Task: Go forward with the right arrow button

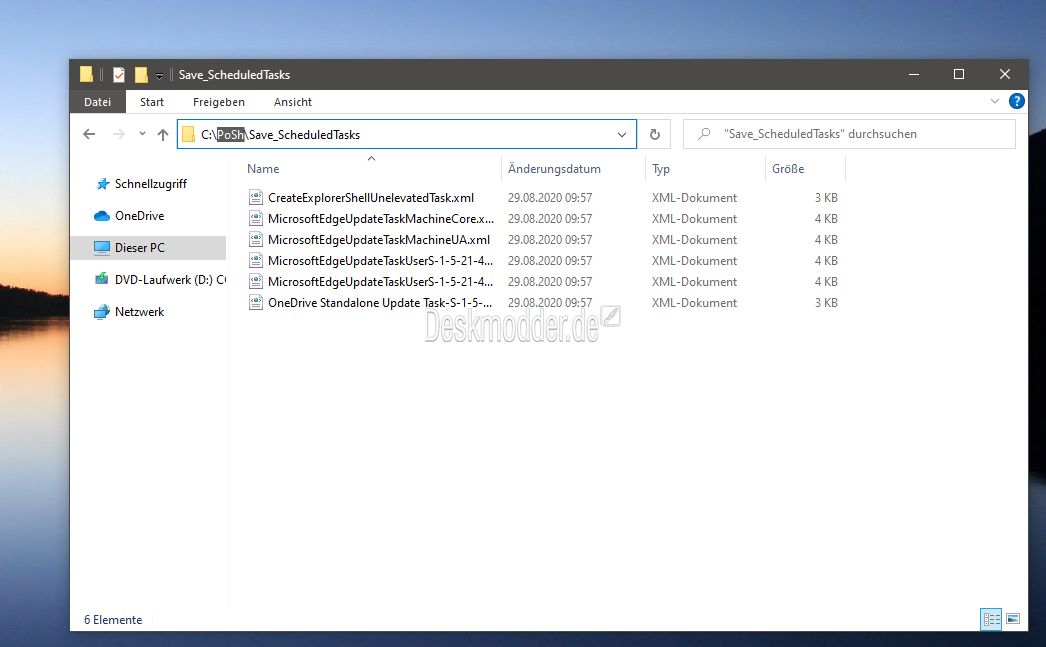Action: click(x=119, y=134)
